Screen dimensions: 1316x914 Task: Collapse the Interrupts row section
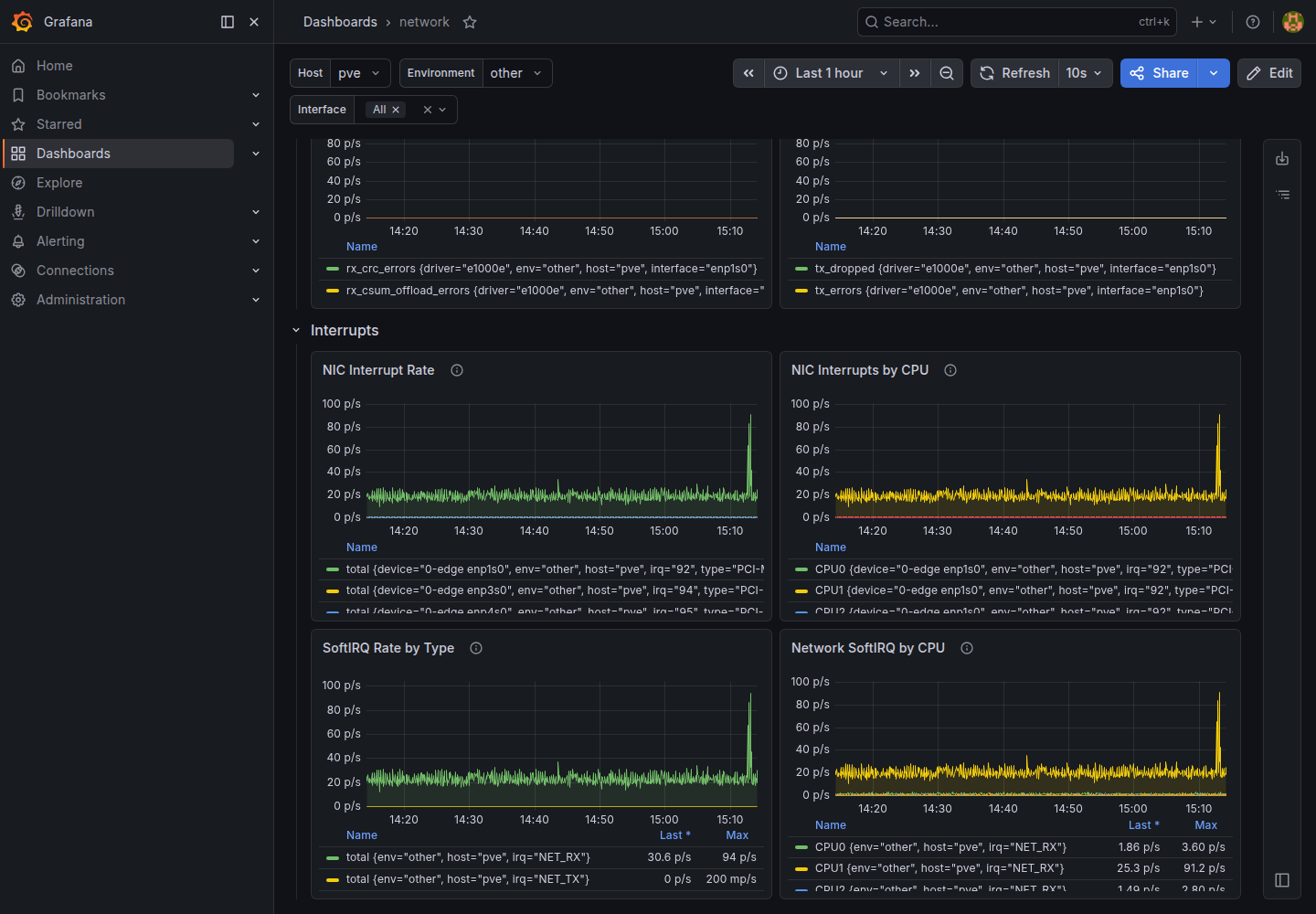click(296, 331)
